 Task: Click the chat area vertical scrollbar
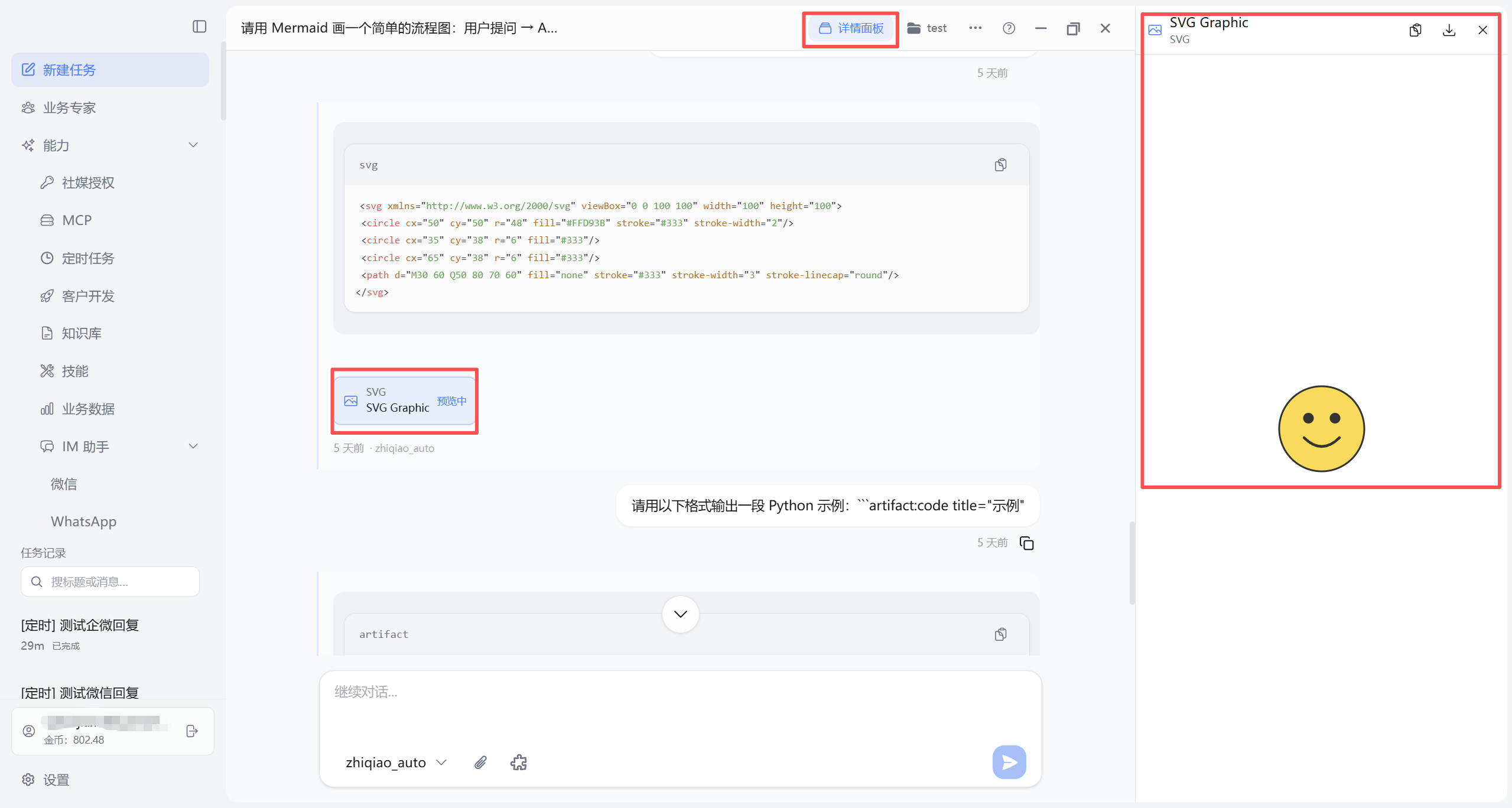click(x=1131, y=562)
